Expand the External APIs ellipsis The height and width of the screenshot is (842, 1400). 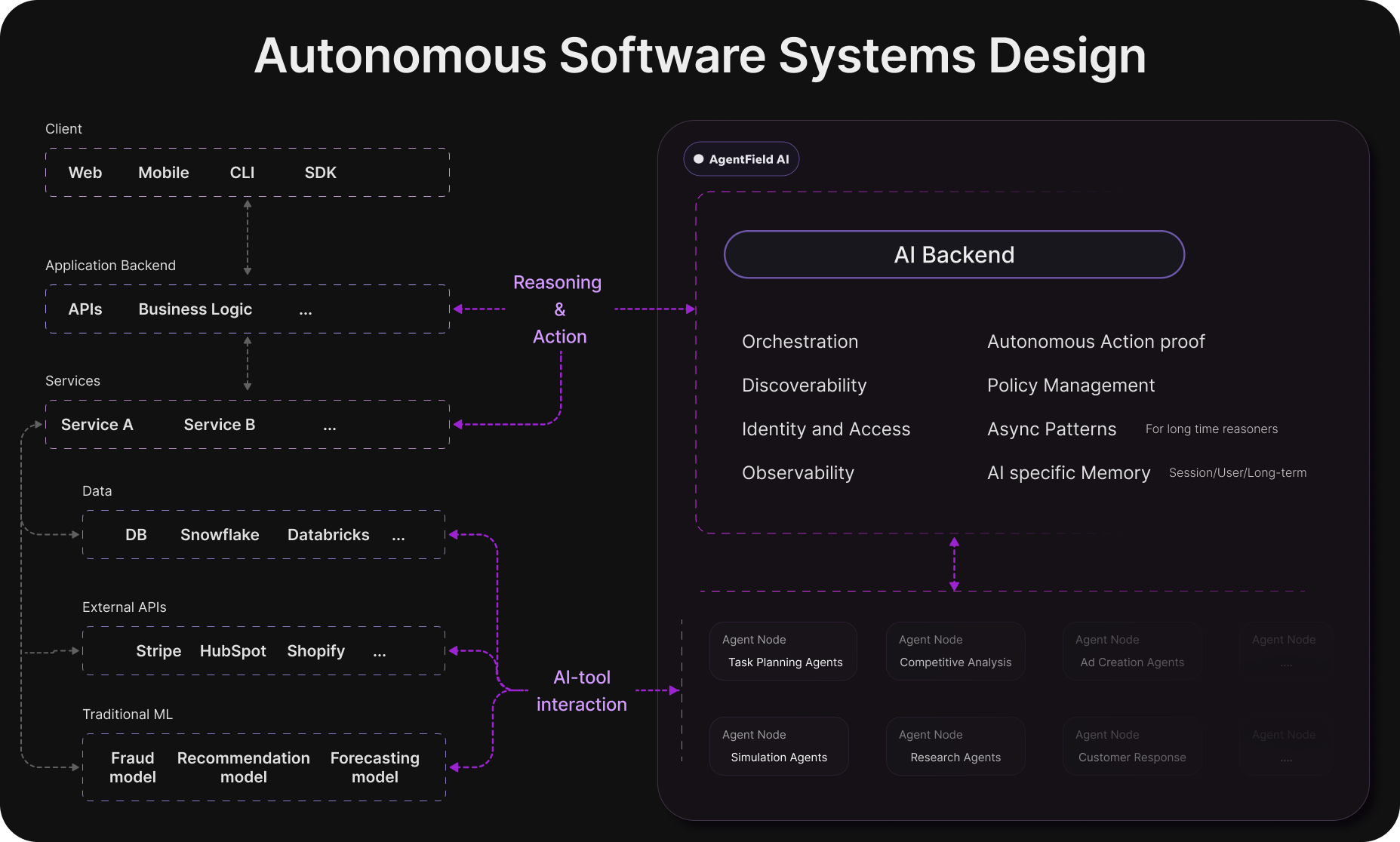(x=380, y=650)
